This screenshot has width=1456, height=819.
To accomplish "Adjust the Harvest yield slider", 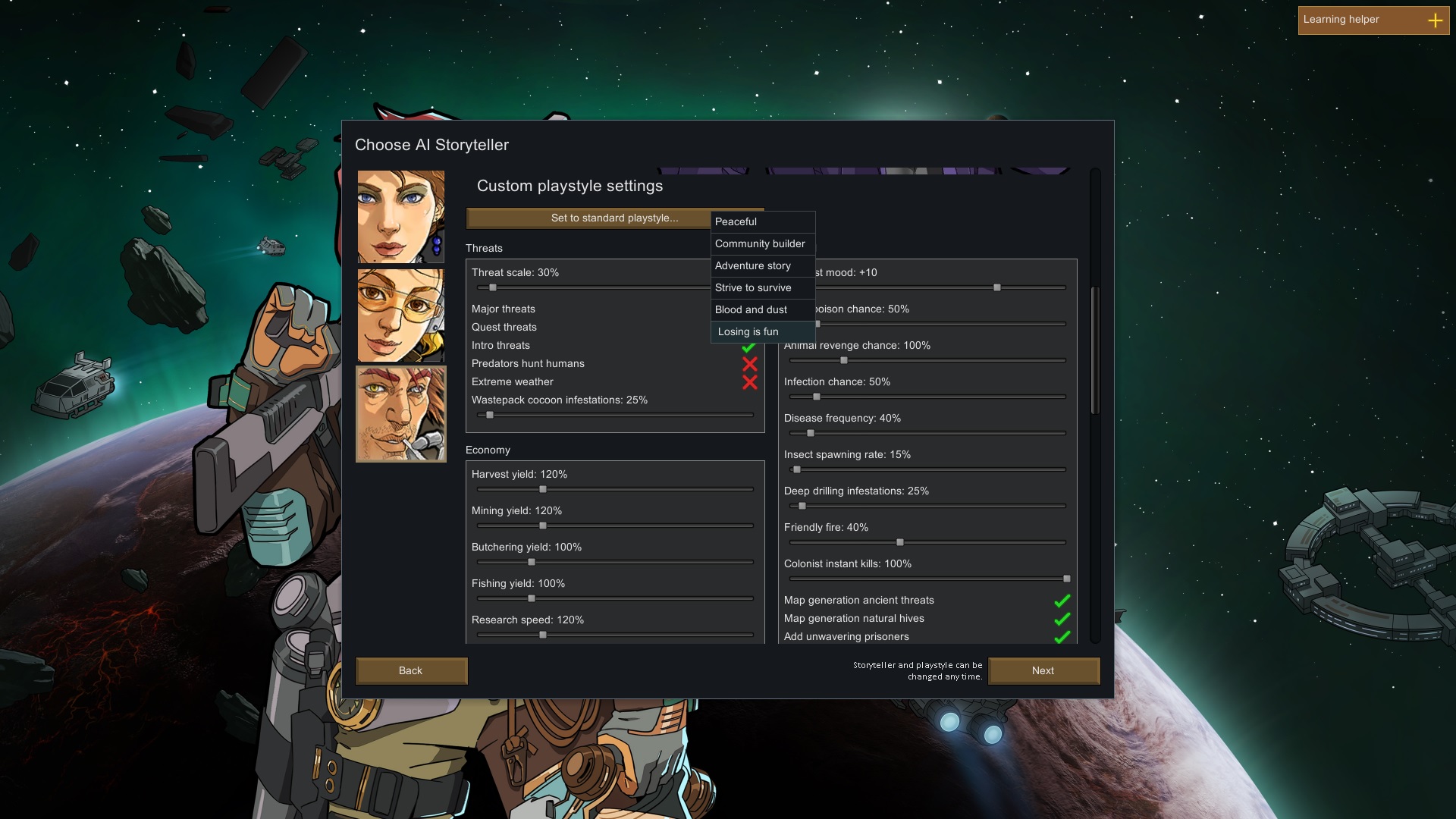I will (615, 489).
